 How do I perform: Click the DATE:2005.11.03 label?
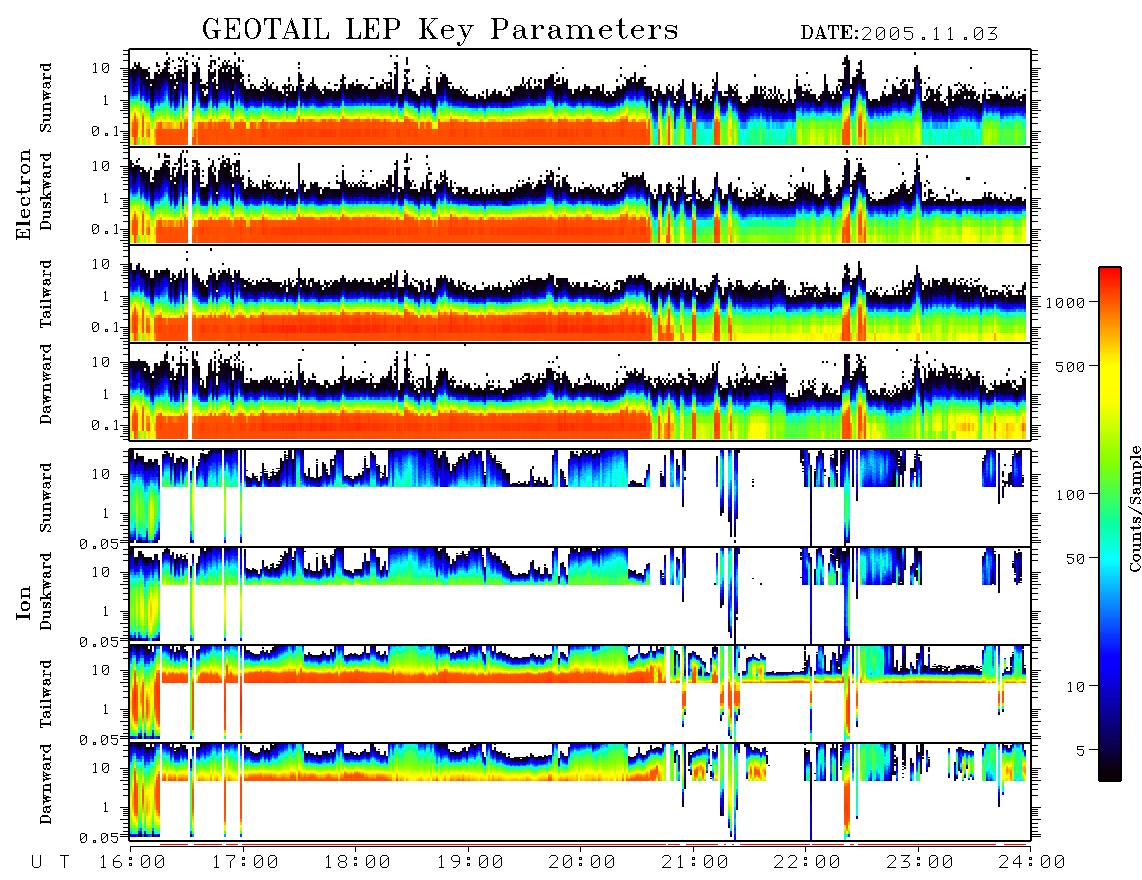[899, 34]
